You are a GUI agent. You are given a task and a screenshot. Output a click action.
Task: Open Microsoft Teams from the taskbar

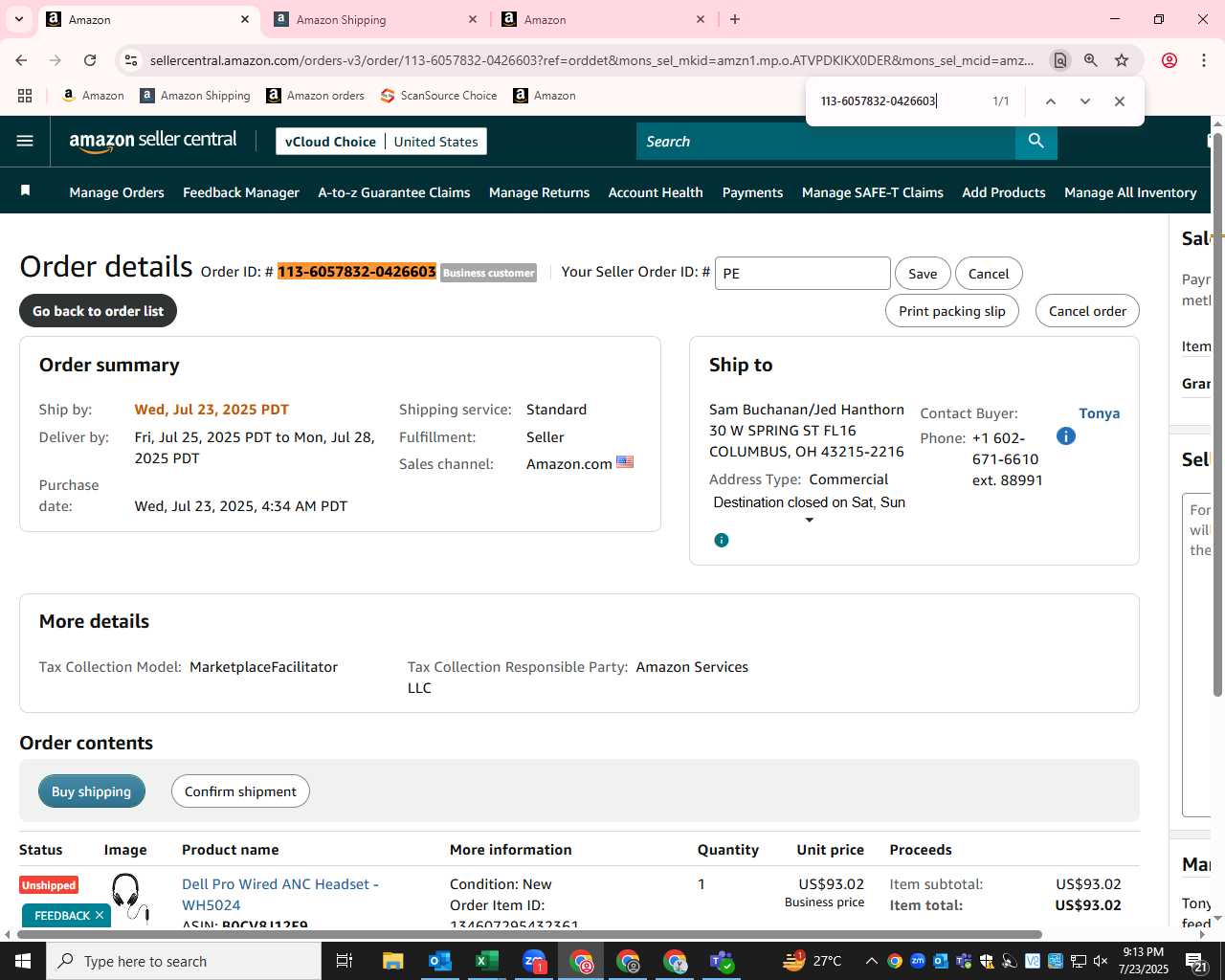[x=722, y=961]
